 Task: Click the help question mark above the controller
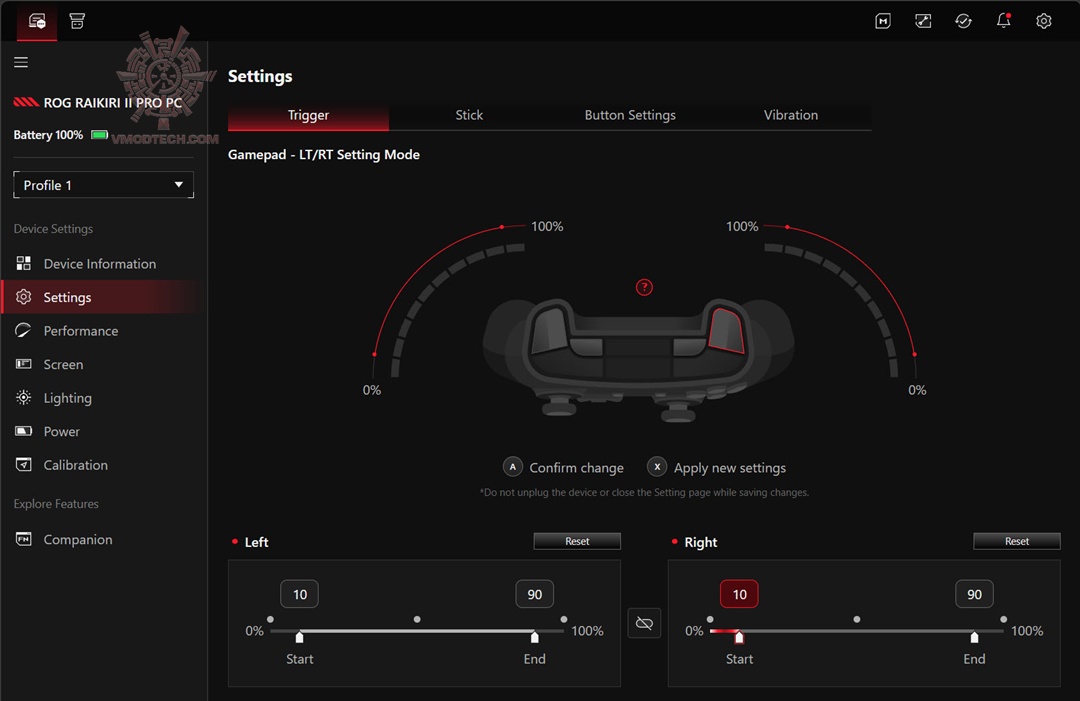coord(644,287)
